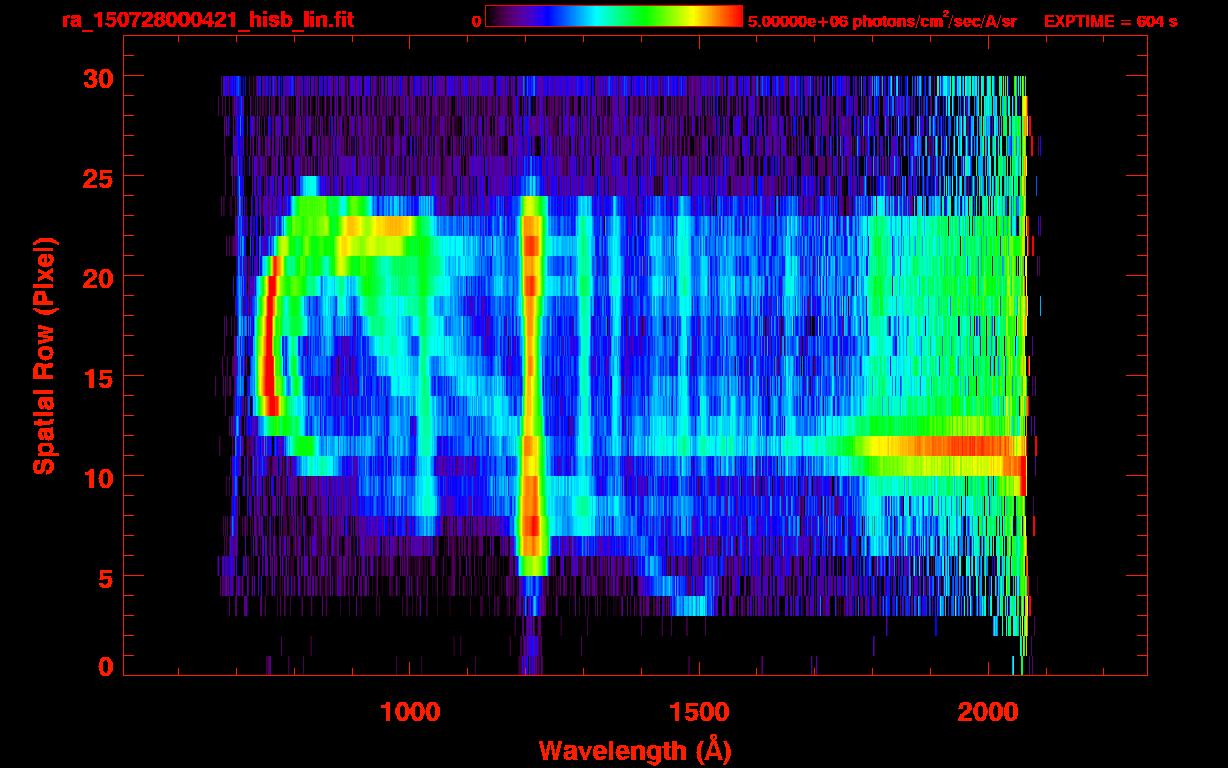The height and width of the screenshot is (768, 1228).
Task: Click the EXPTIME = 604 s label
Action: [1110, 21]
